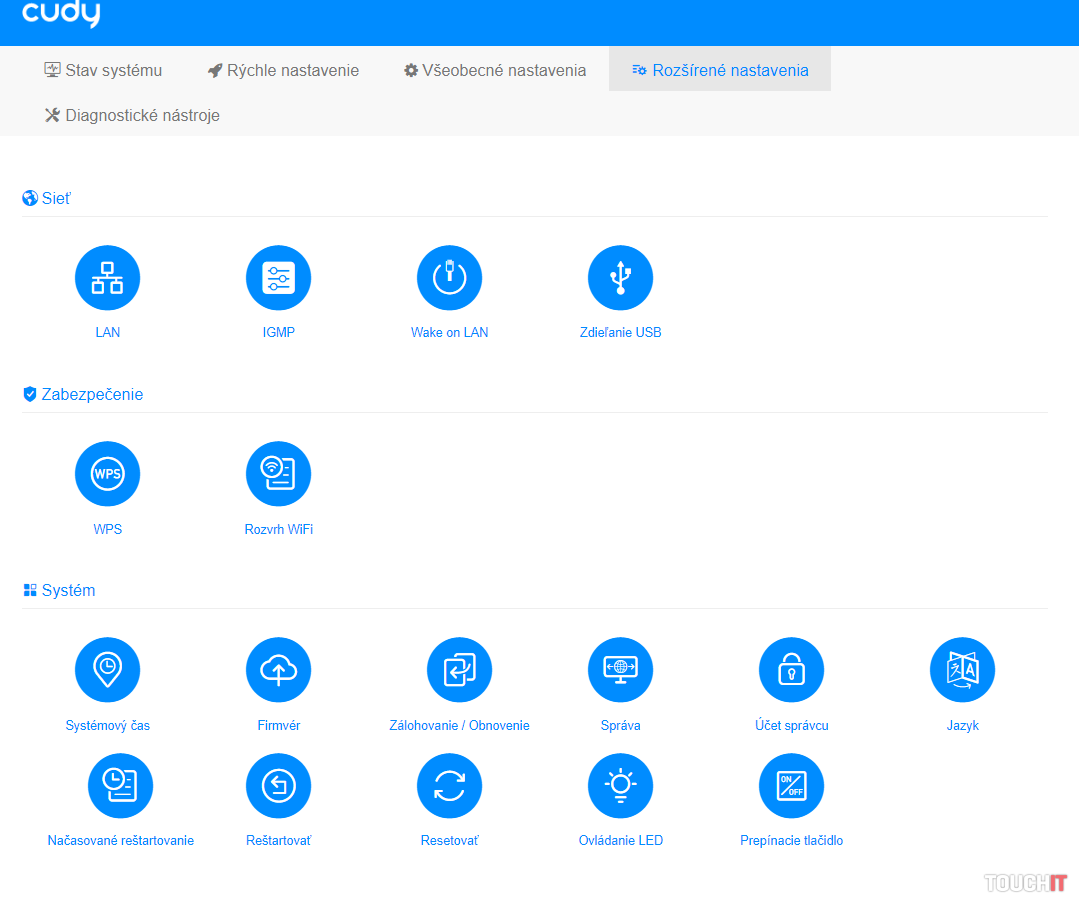Open the Firmvér cloud upload icon
The image size is (1079, 903).
(278, 670)
